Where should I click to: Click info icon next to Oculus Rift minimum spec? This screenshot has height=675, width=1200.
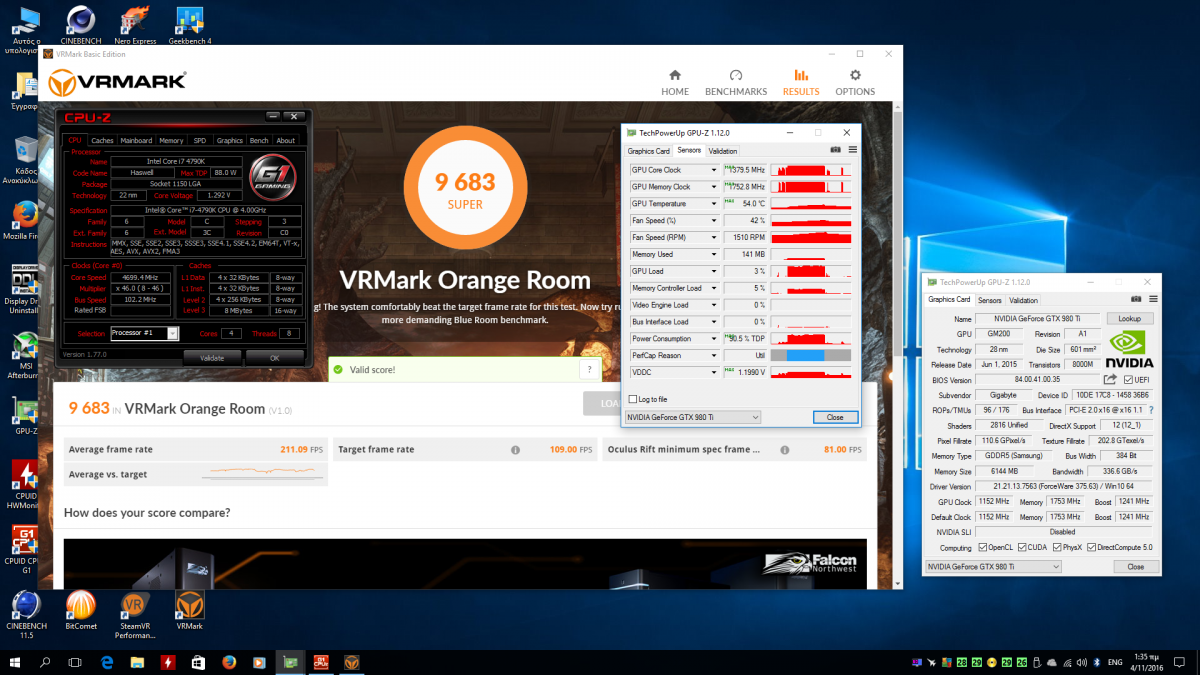(786, 450)
